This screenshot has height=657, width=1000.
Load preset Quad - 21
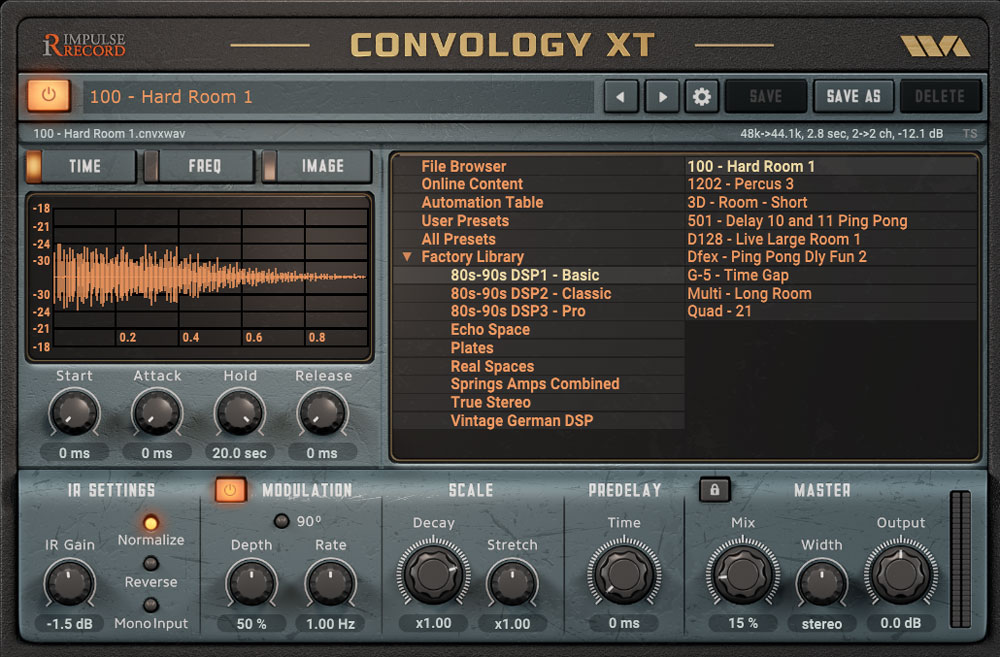pos(830,311)
